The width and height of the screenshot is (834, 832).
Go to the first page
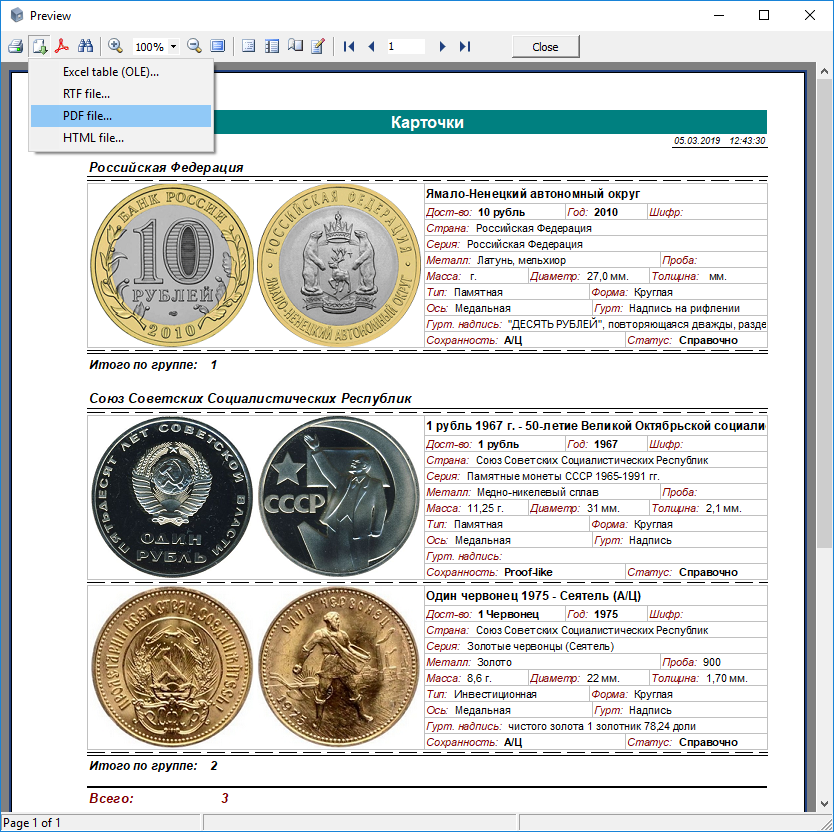[349, 46]
